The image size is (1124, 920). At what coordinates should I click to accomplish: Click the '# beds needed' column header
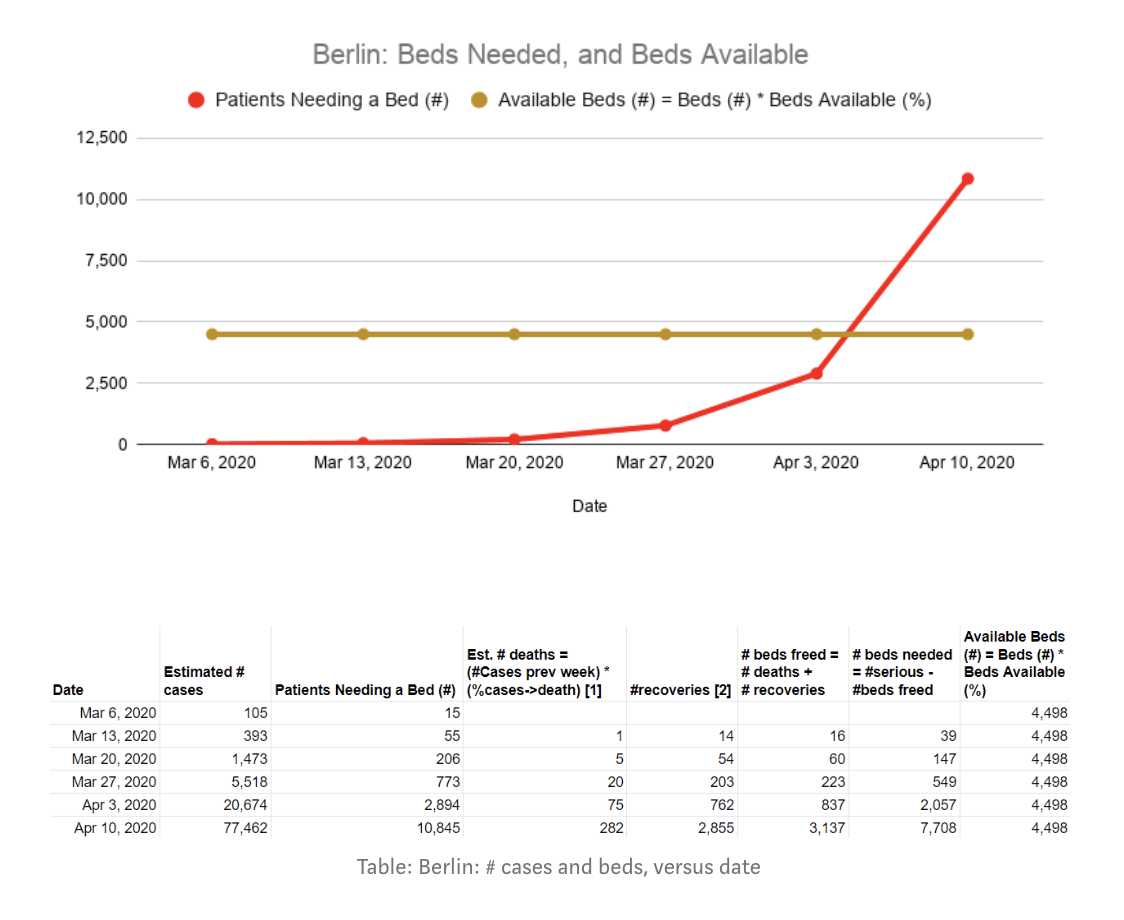click(902, 672)
